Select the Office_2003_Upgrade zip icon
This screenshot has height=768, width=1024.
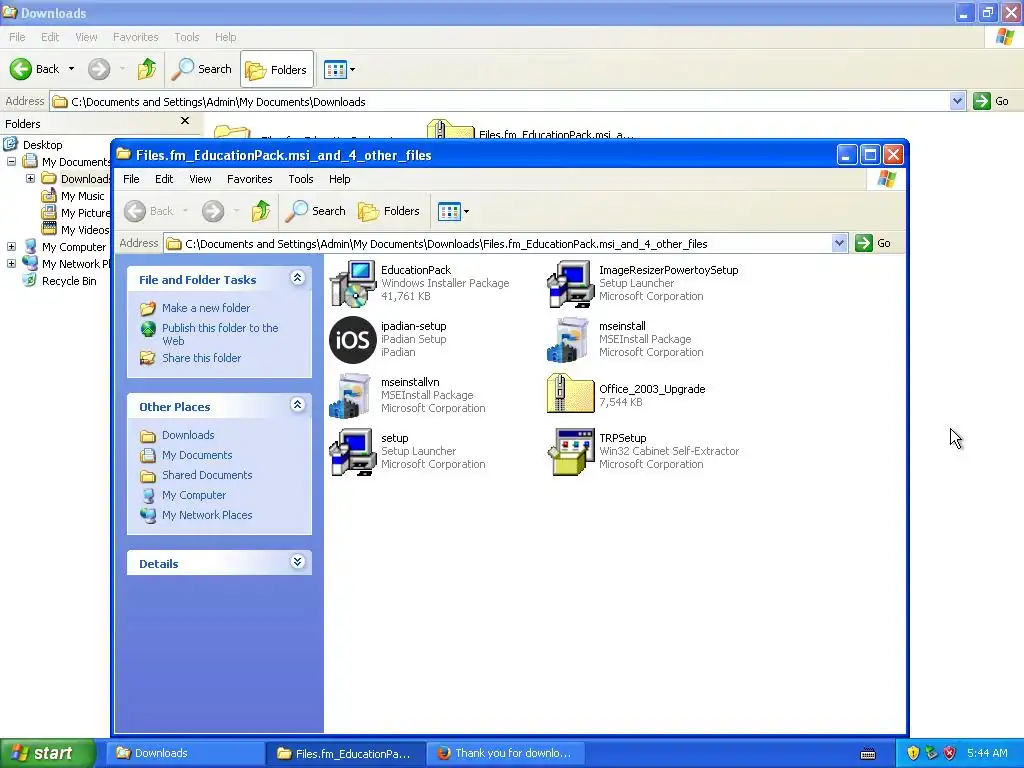[571, 394]
